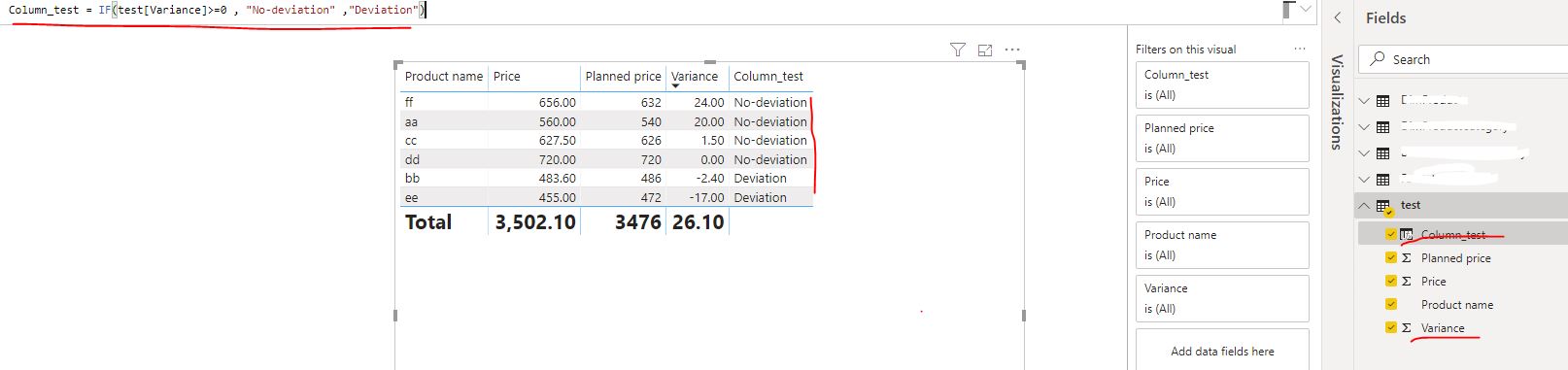Expand the formula bar with the down chevron
This screenshot has height=370, width=1568.
click(x=1306, y=9)
